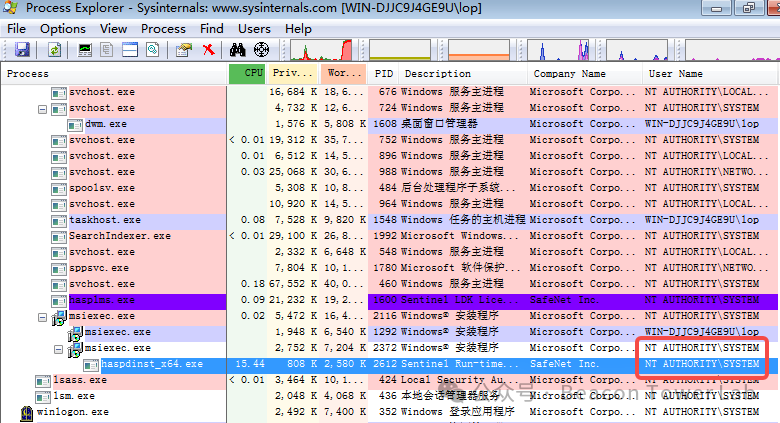
Task: Select the haspdinst_x64.exe process row
Action: [390, 365]
